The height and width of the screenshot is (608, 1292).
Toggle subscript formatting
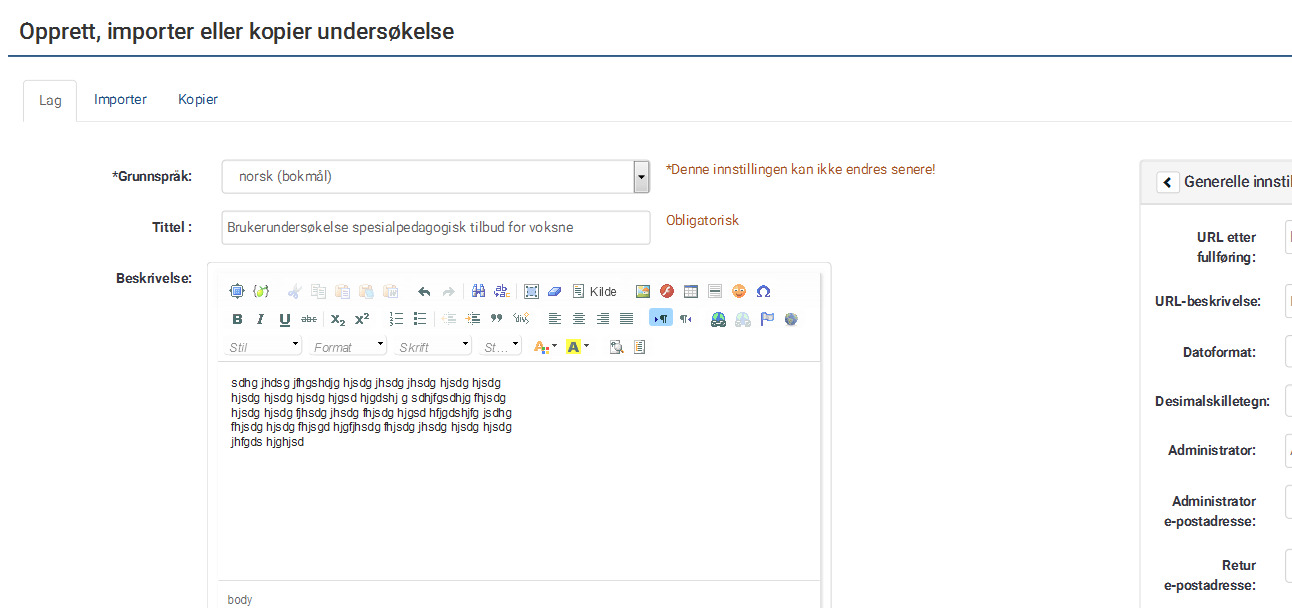click(x=338, y=319)
